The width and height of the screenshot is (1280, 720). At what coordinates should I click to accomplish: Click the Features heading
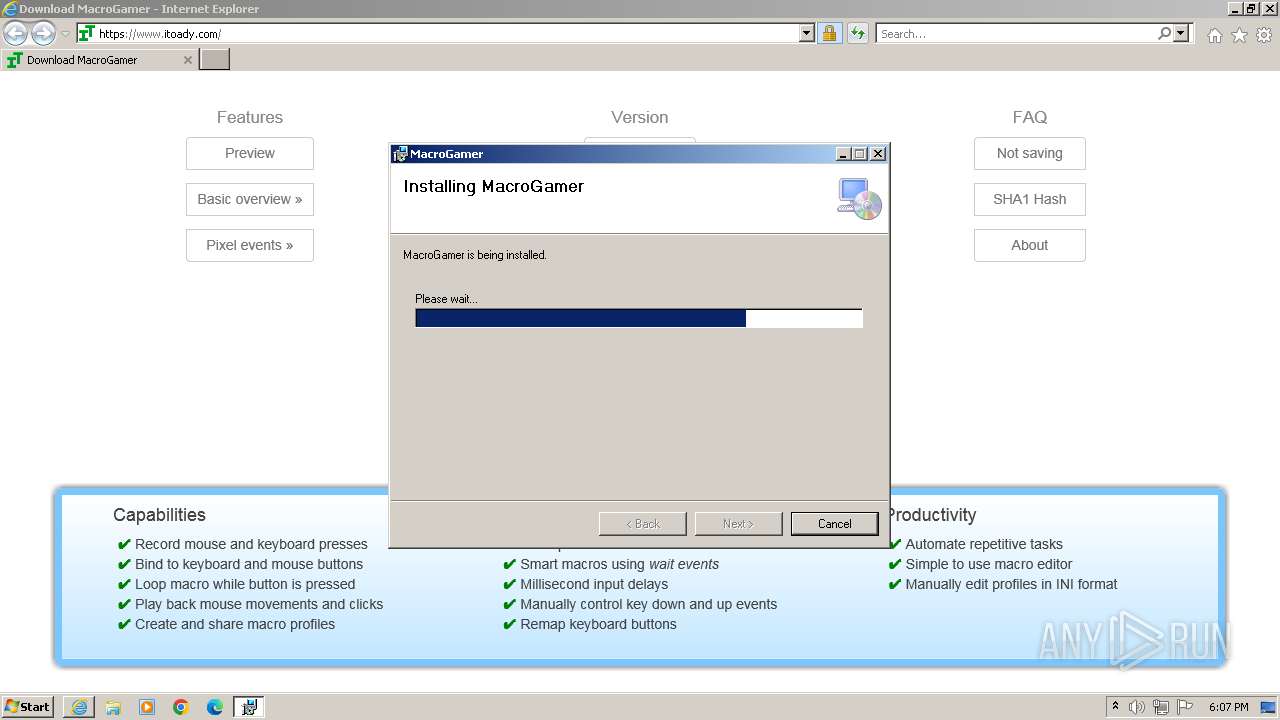pos(250,117)
